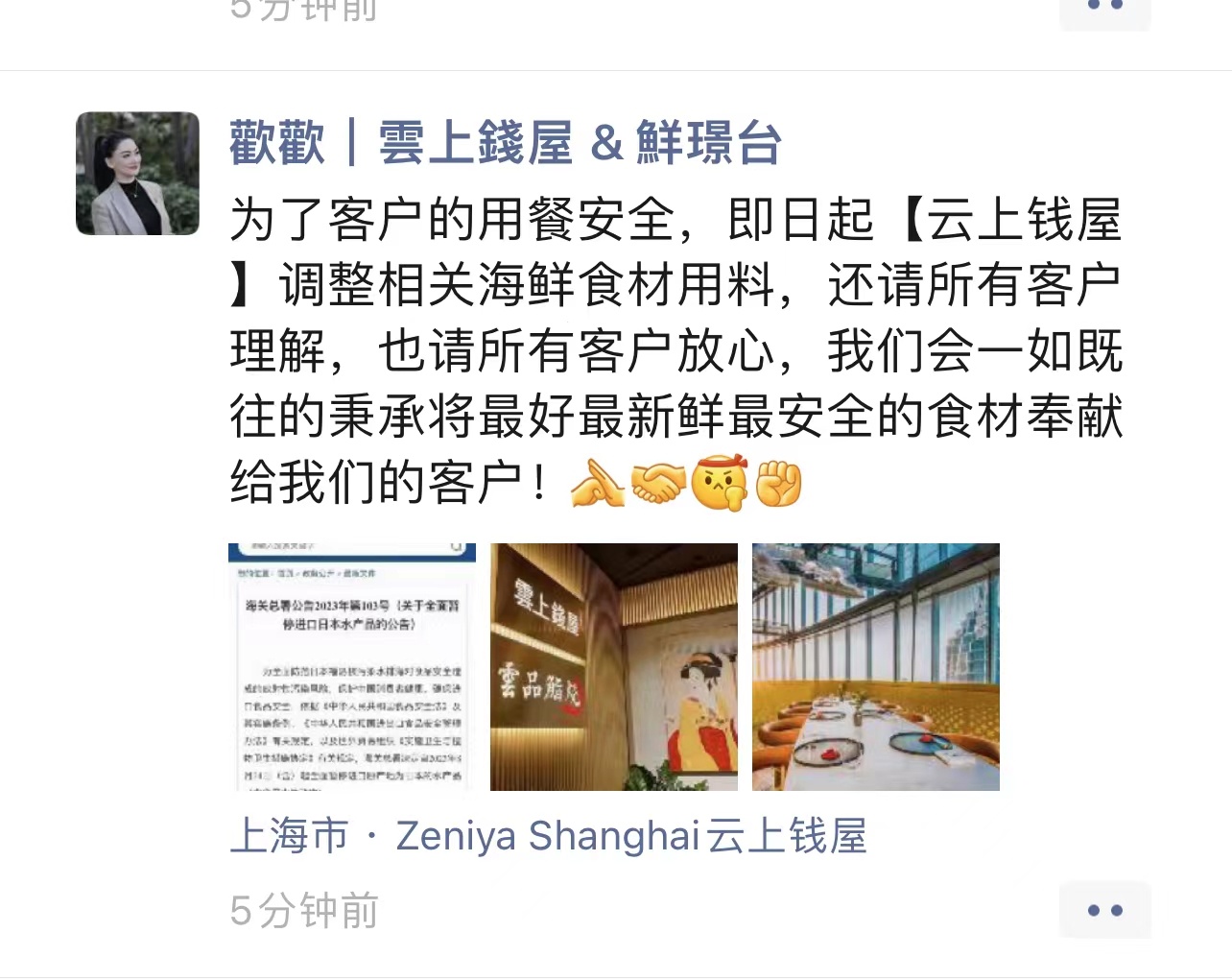Select the post line starting 为了客户的用餐安全
Screen dimensions: 1232x980
pos(676,220)
